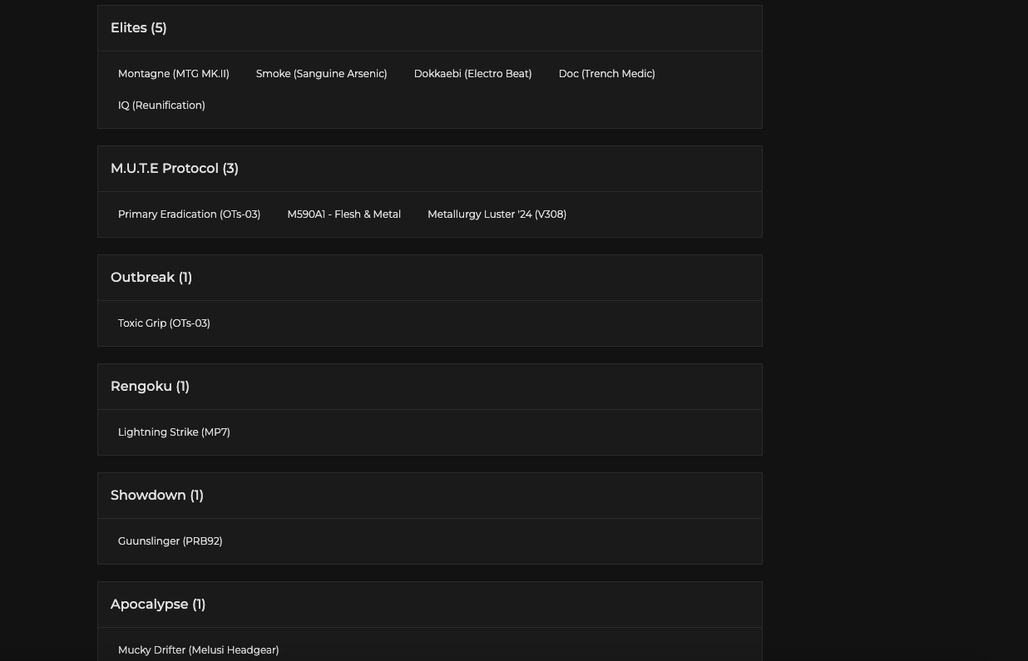This screenshot has width=1028, height=661.
Task: Collapse the M.U.T.E Protocol (3) header
Action: pos(429,169)
